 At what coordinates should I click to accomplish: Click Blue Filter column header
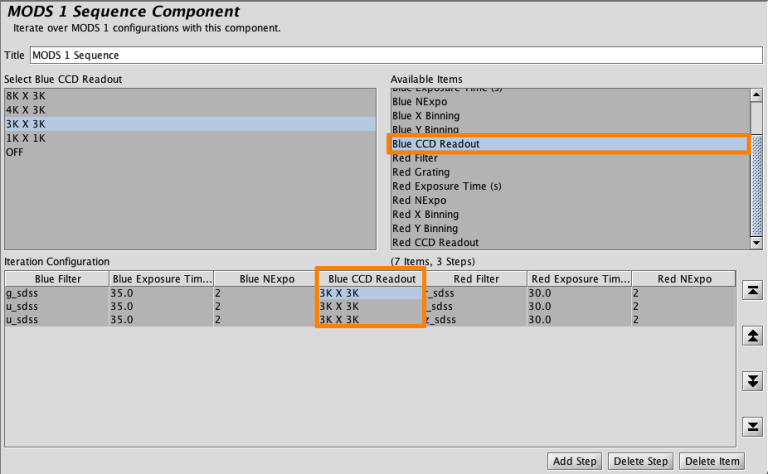coord(57,279)
